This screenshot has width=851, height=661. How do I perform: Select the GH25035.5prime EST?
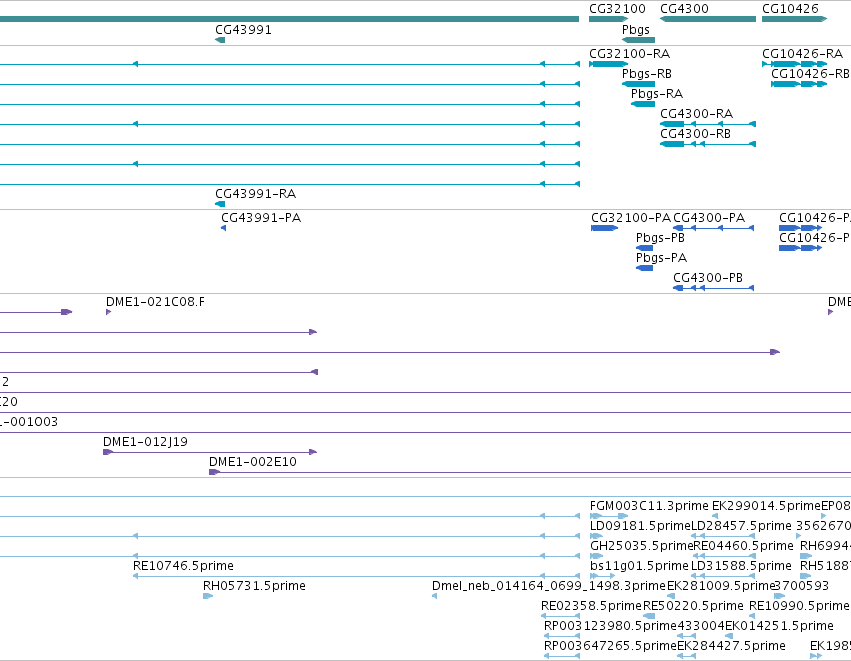[x=596, y=556]
